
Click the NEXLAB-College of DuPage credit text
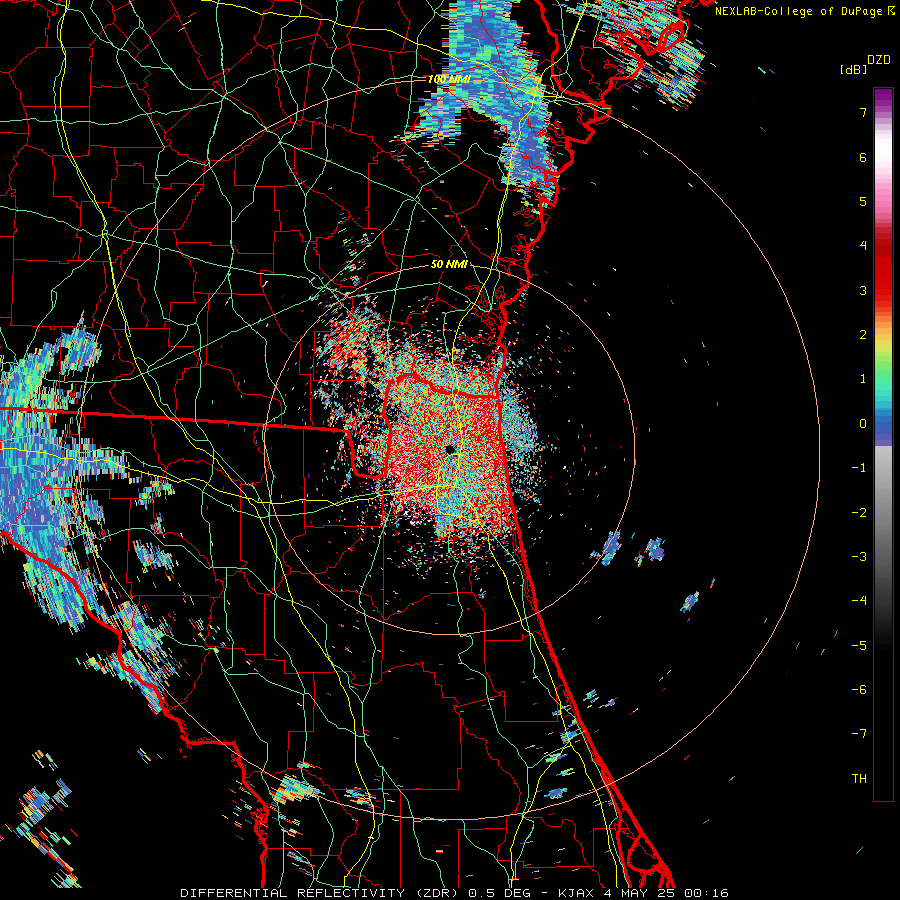(801, 11)
